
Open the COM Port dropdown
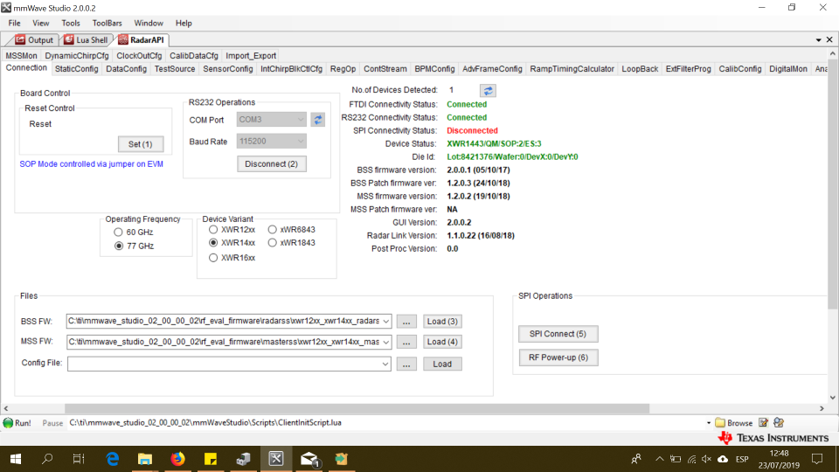(300, 119)
